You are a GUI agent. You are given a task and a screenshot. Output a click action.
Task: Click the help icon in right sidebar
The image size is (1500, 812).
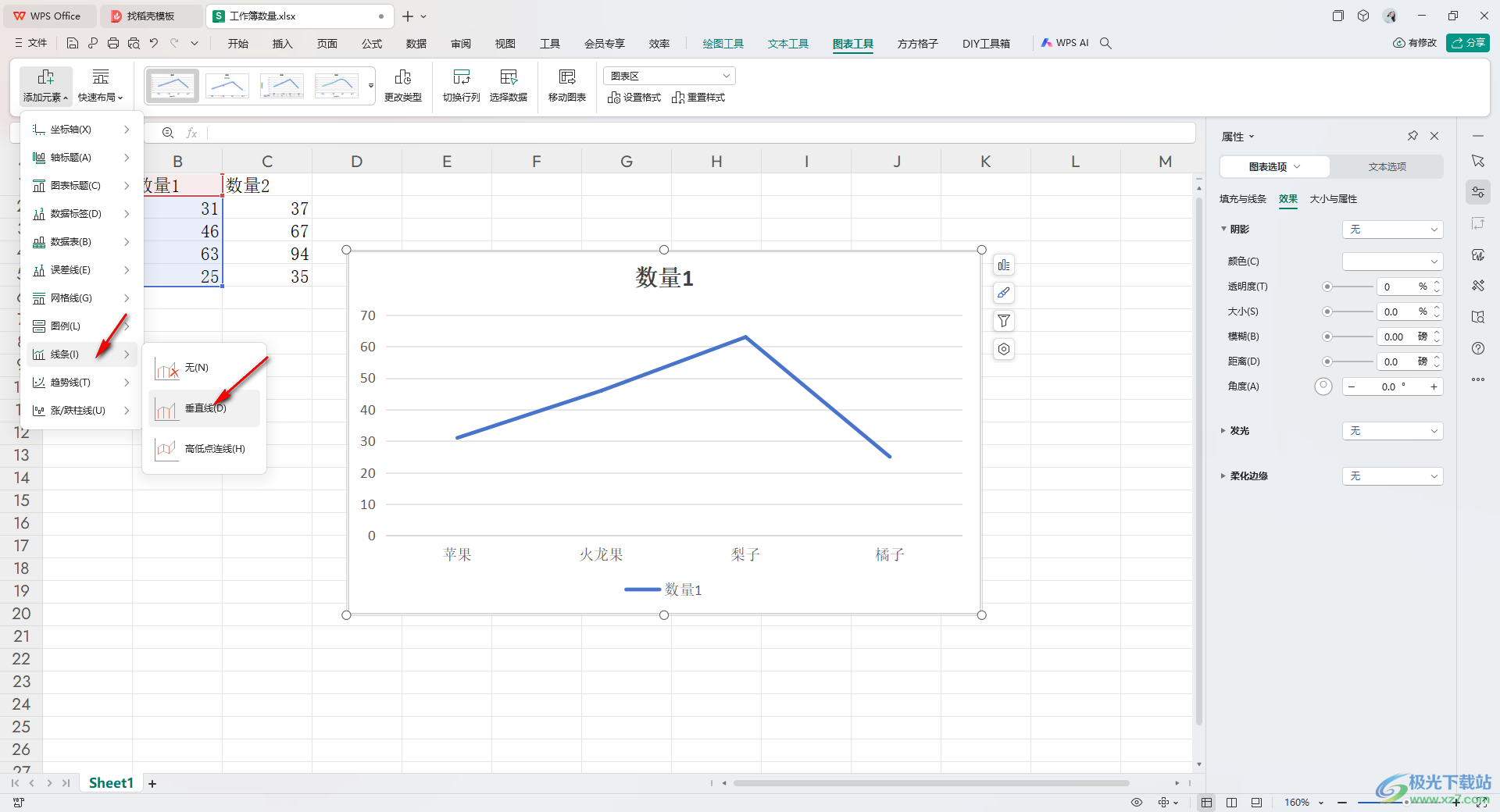pyautogui.click(x=1478, y=348)
